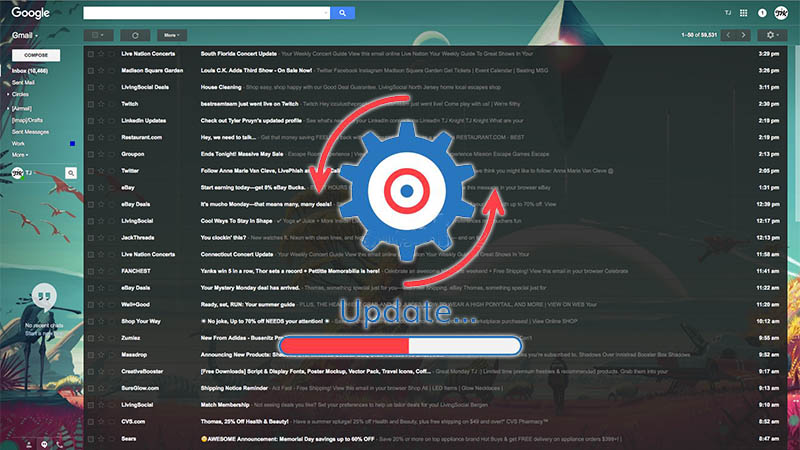Open the CreativeBooster Free Downloads email
The image size is (800, 450).
[435, 371]
